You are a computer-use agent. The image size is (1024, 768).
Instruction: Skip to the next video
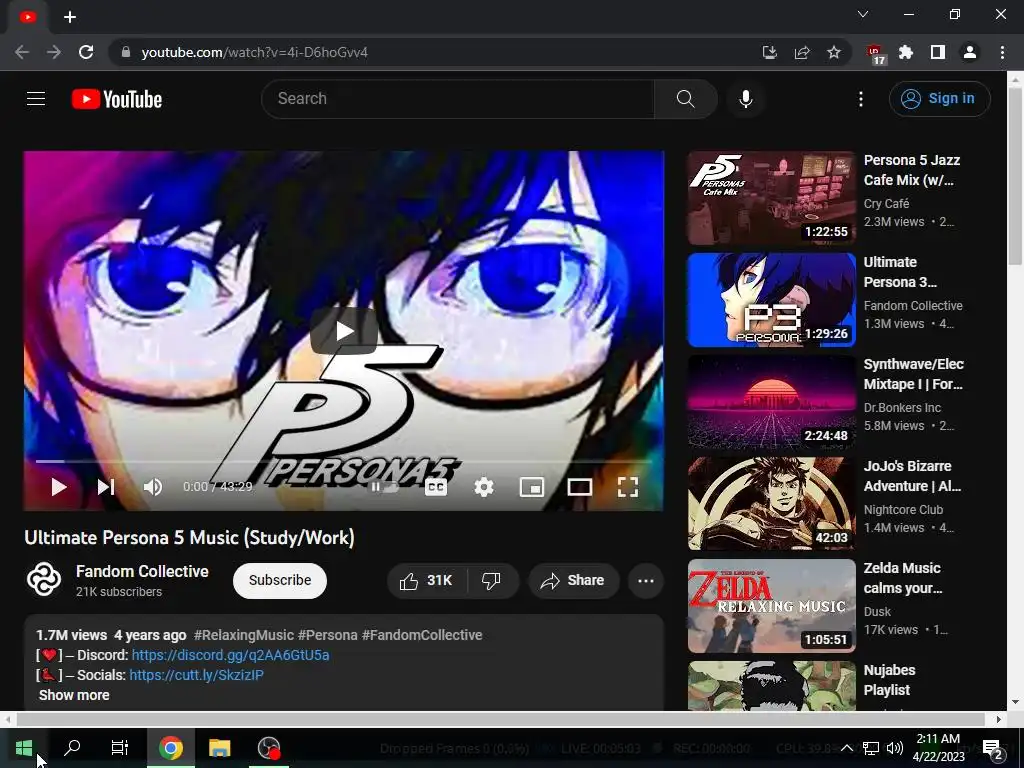point(106,487)
